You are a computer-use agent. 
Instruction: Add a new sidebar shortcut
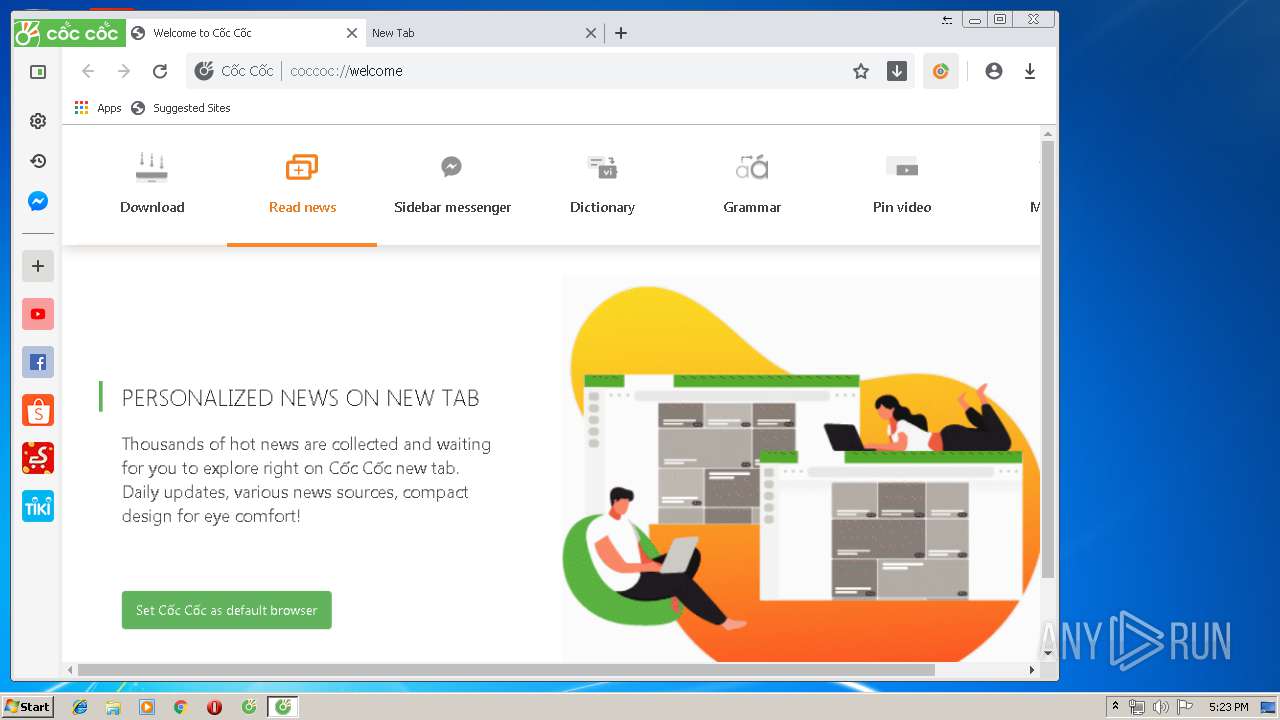pyautogui.click(x=38, y=266)
